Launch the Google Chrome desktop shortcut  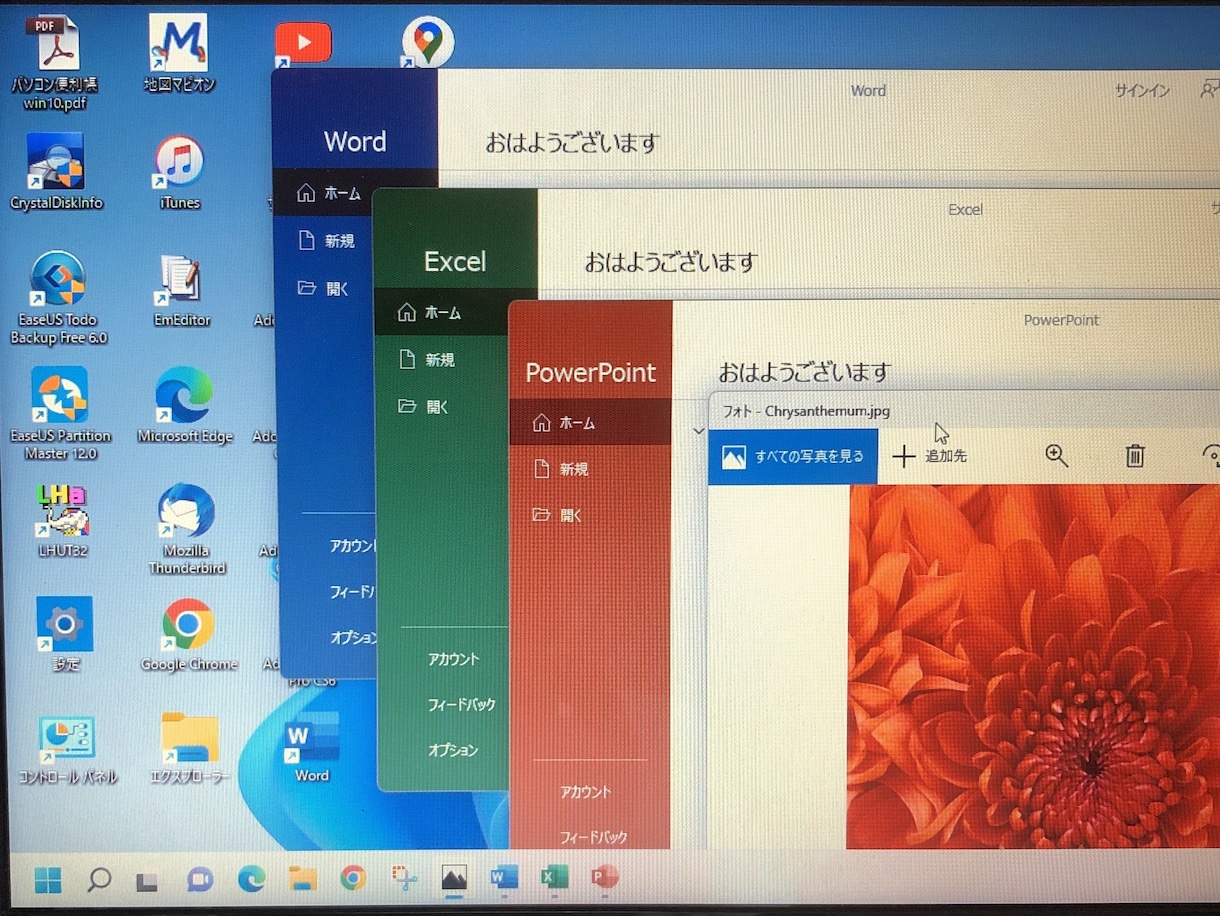tap(189, 634)
